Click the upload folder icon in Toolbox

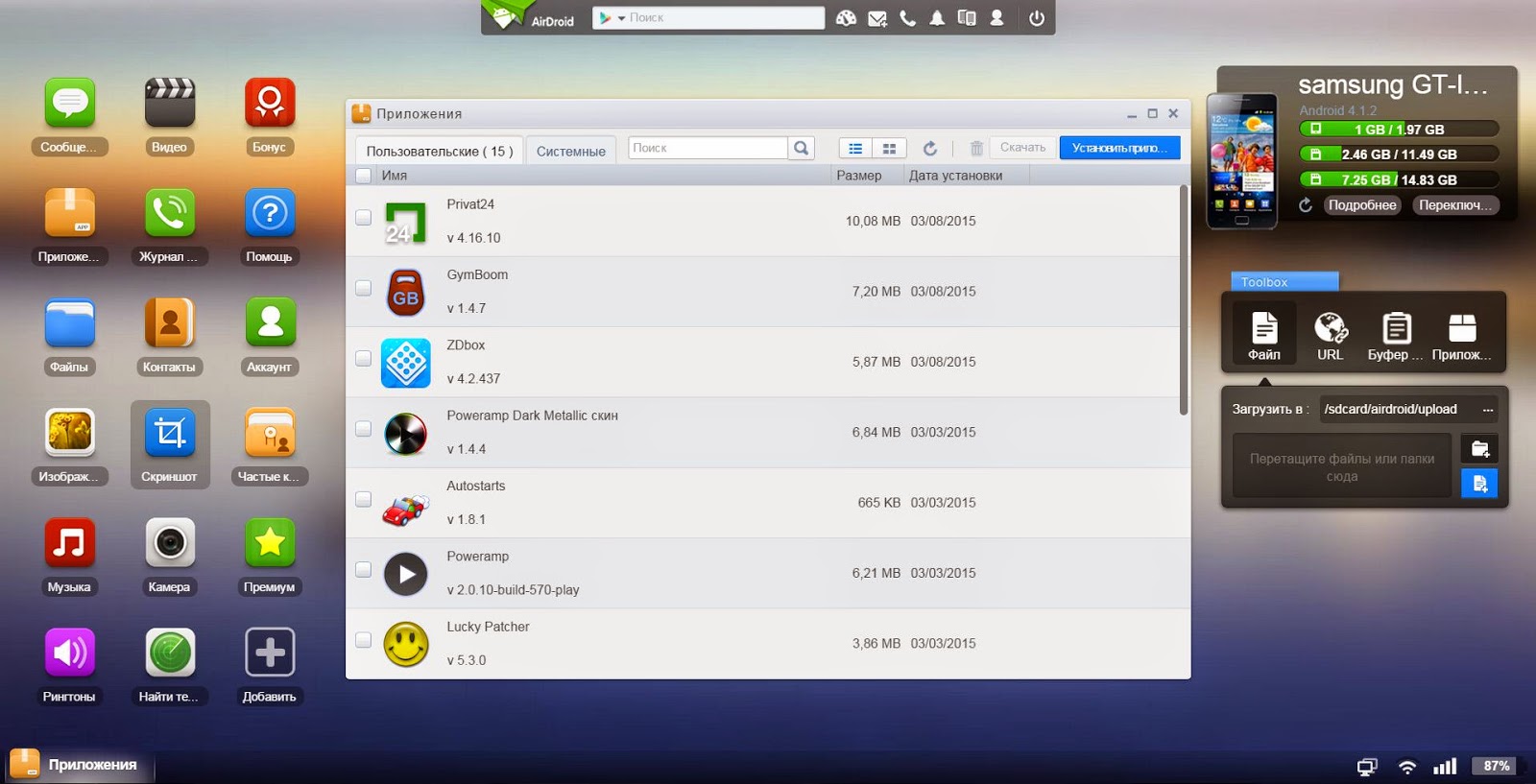point(1479,449)
